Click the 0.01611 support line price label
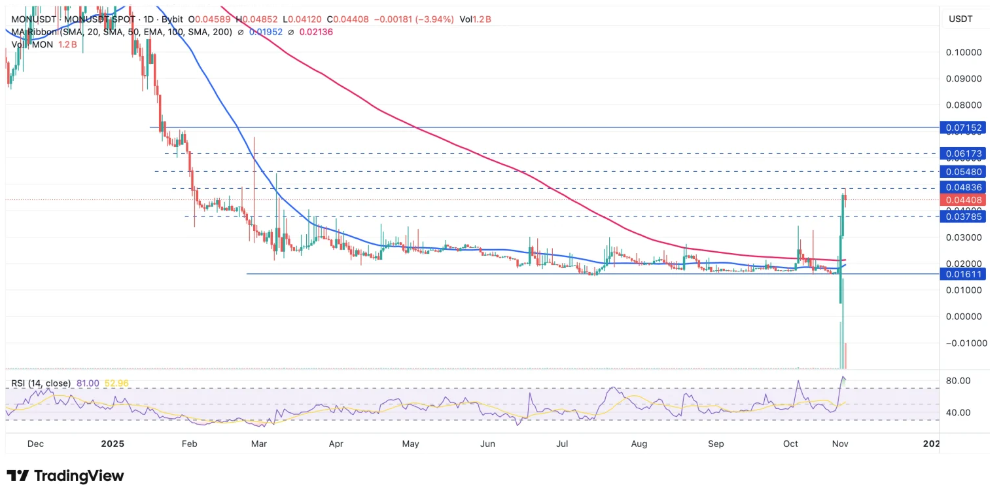Image resolution: width=994 pixels, height=496 pixels. point(964,273)
